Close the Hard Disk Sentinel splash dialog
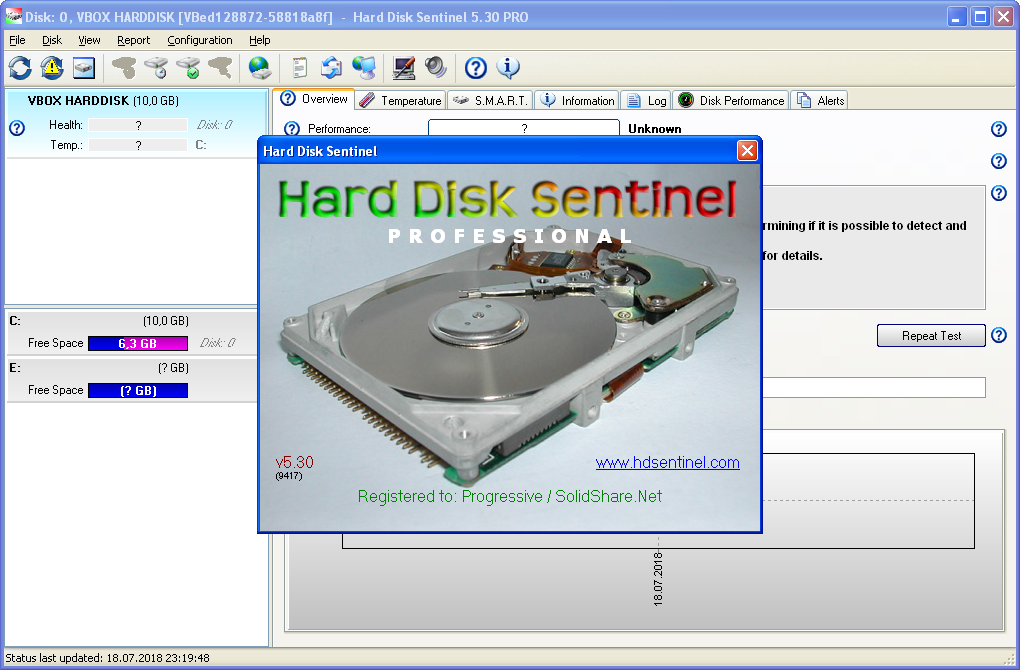Image resolution: width=1020 pixels, height=670 pixels. [x=747, y=151]
